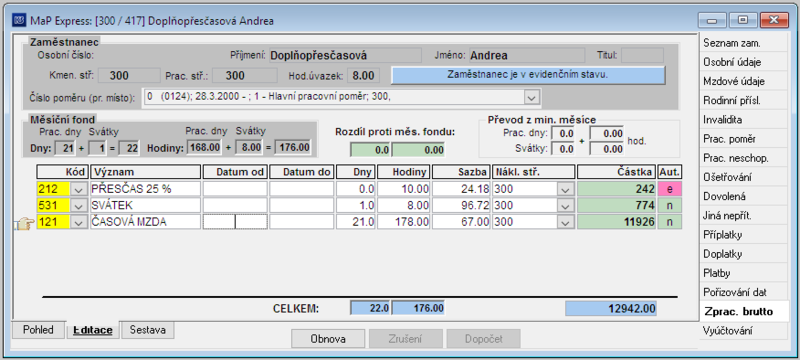Click the monthly fund hours total 176.00
The image size is (800, 360).
pyautogui.click(x=292, y=148)
